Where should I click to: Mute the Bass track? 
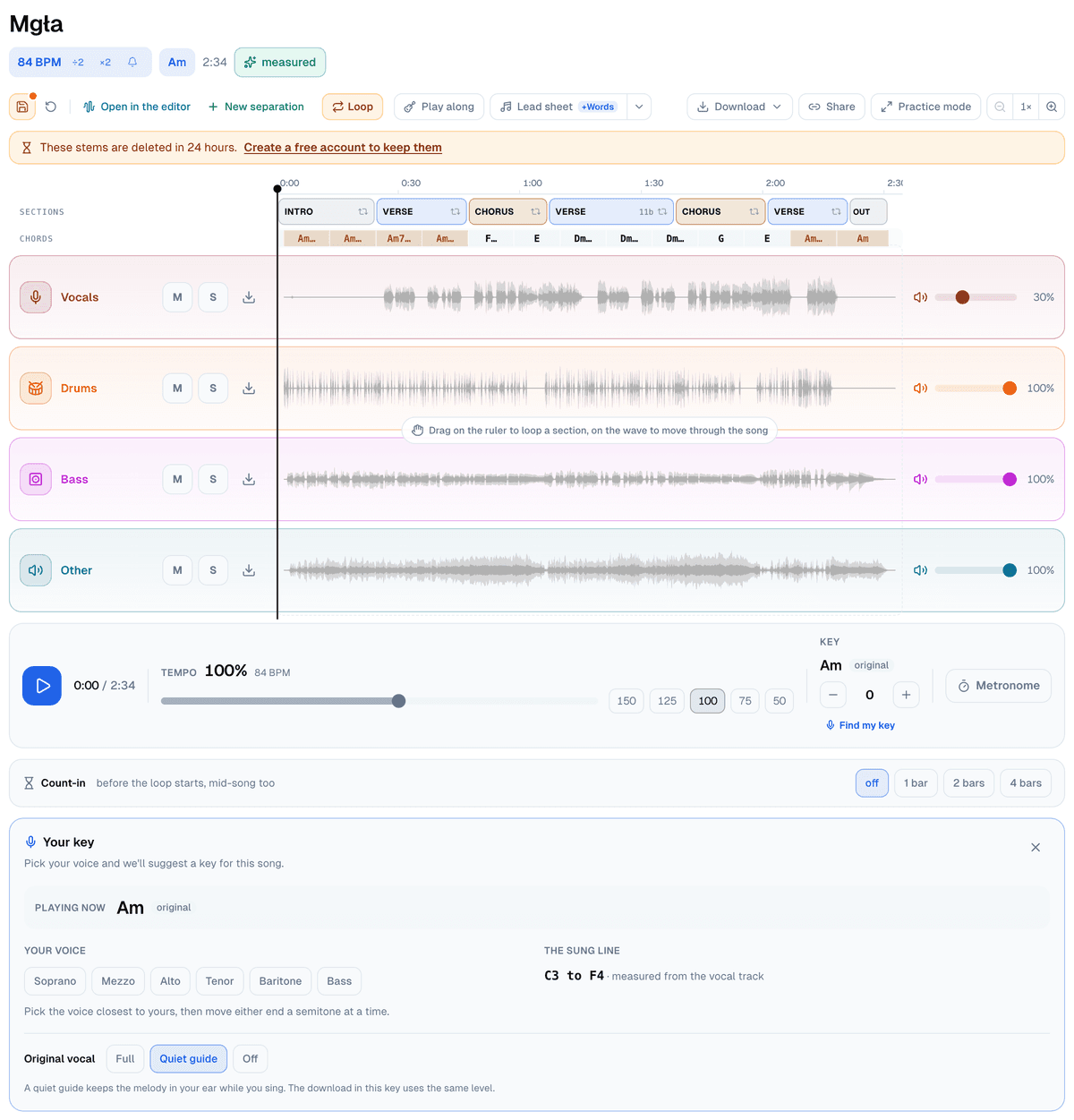pyautogui.click(x=177, y=479)
